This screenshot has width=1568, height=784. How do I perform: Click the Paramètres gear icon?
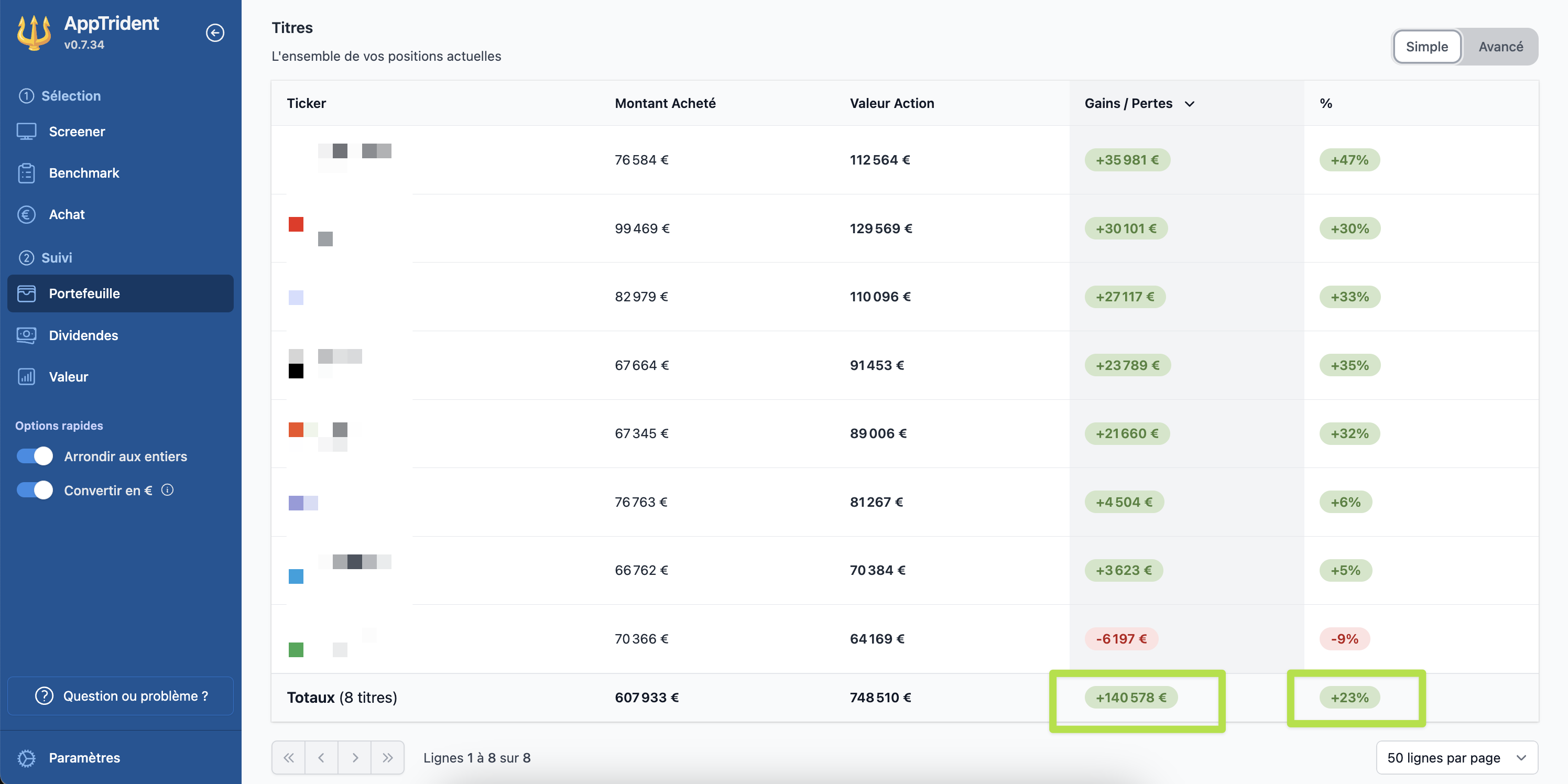click(x=26, y=758)
